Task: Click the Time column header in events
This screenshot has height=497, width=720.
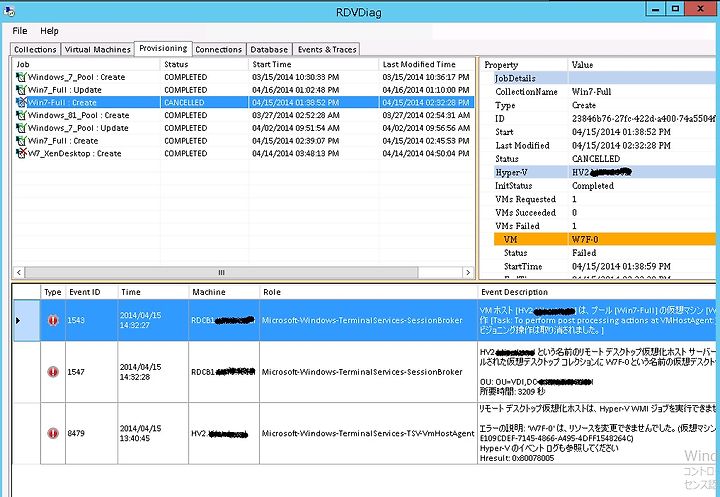Action: [x=153, y=292]
